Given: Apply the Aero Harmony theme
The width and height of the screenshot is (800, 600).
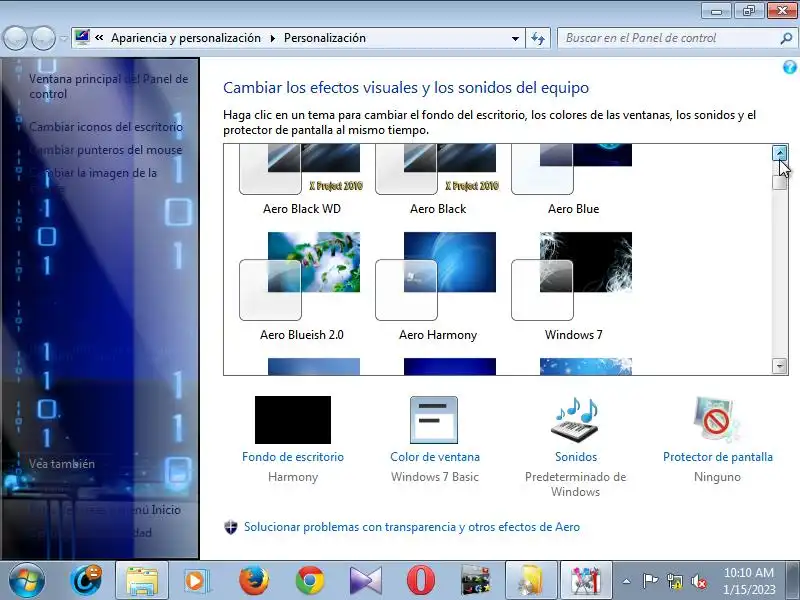Looking at the screenshot, I should coord(438,287).
